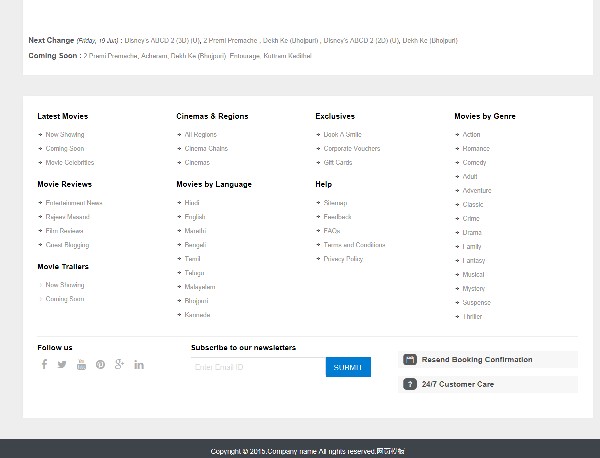Select Bhojpuri language link
The height and width of the screenshot is (458, 600).
pyautogui.click(x=196, y=301)
